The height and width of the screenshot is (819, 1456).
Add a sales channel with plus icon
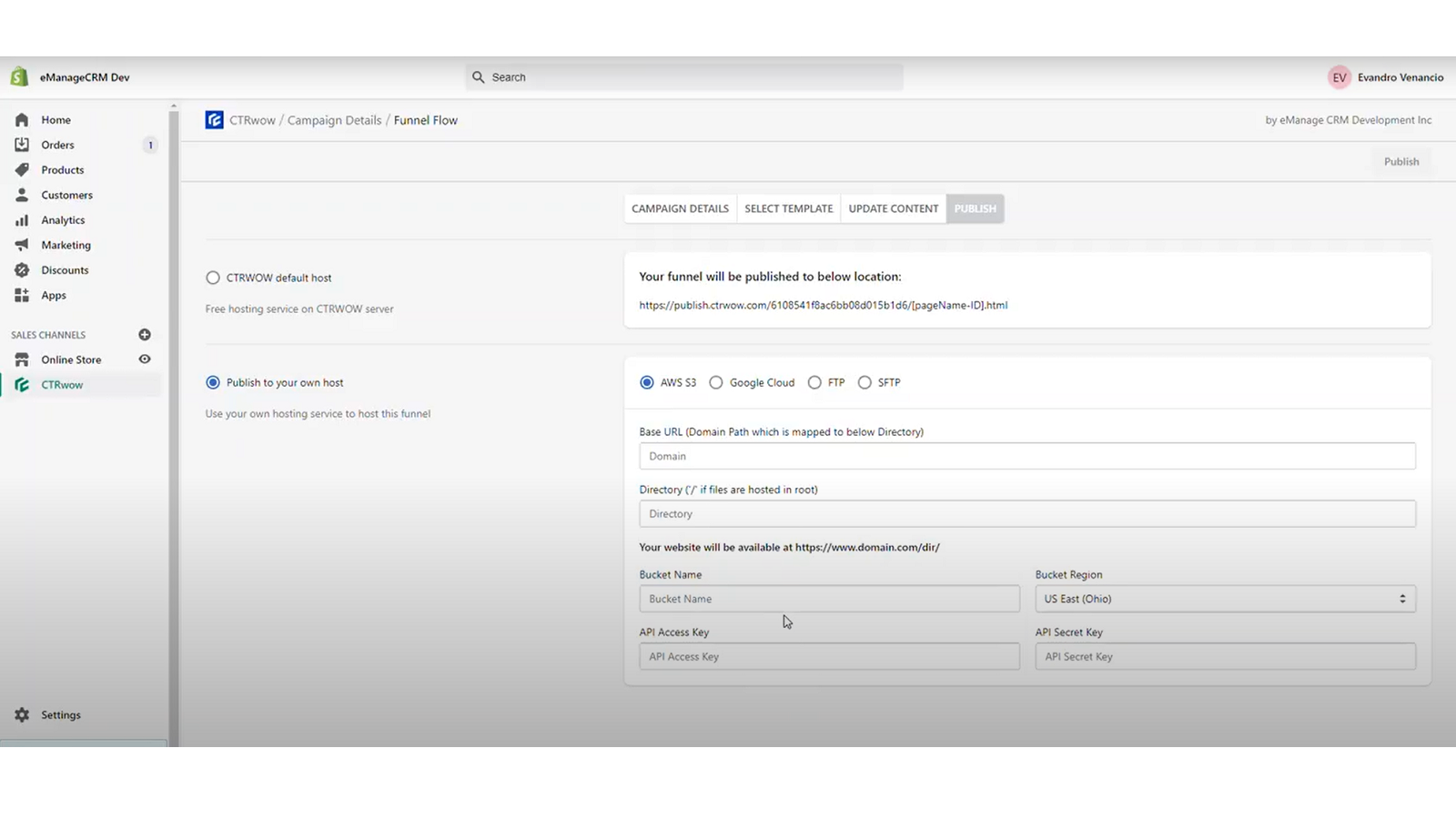pos(145,335)
